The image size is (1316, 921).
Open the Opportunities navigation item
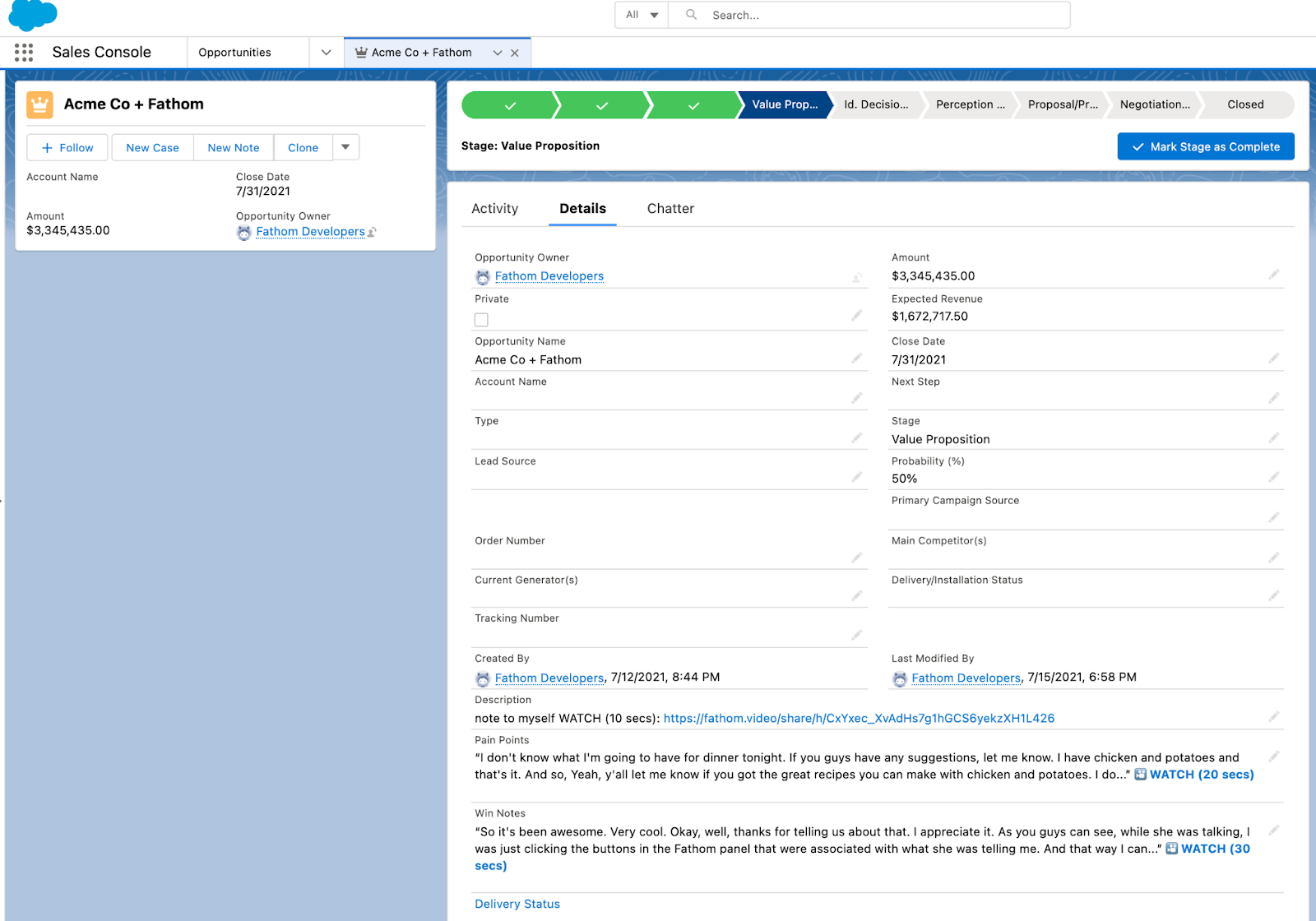tap(234, 53)
